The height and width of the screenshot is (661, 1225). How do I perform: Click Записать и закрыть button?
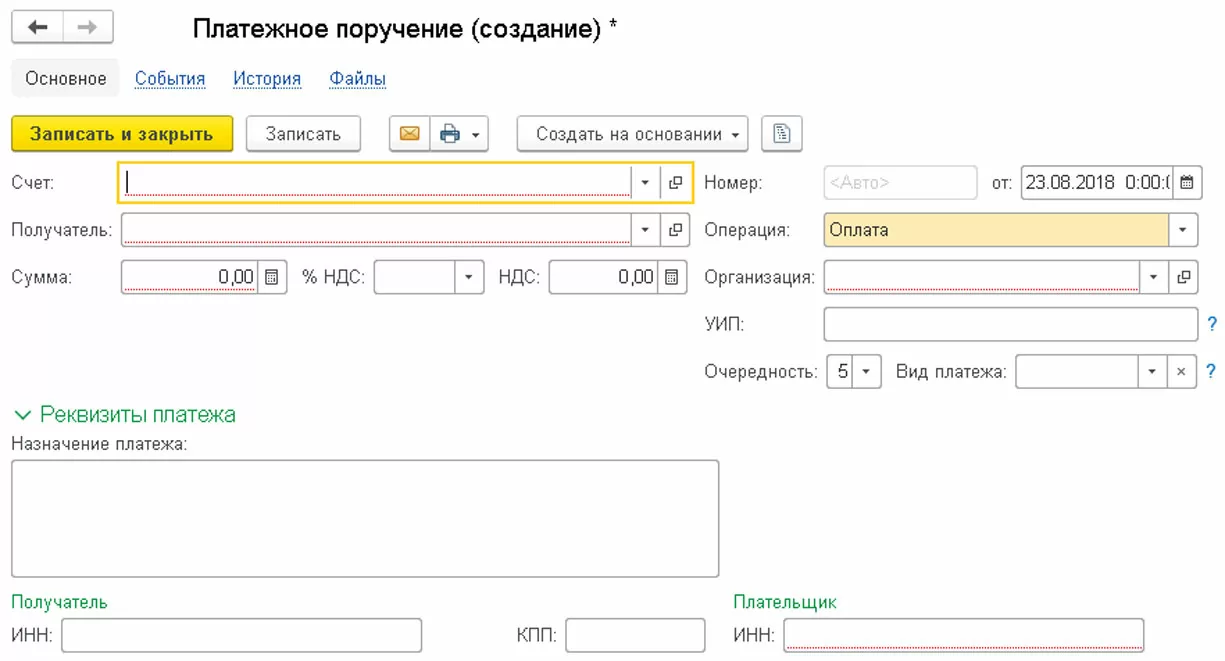(121, 134)
